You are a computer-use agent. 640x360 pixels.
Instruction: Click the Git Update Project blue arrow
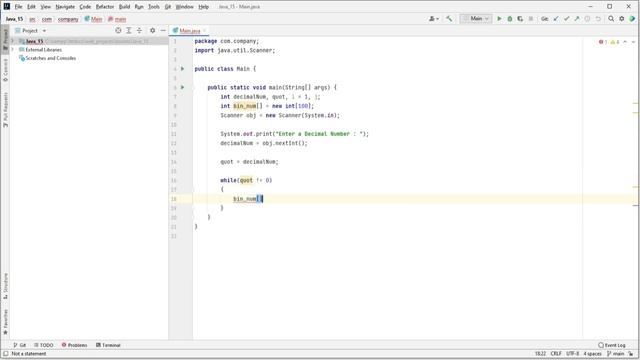pyautogui.click(x=556, y=19)
